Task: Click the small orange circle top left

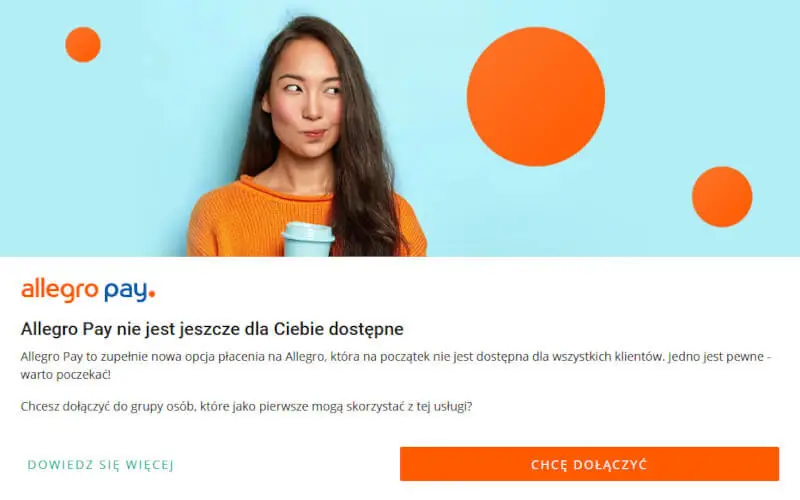Action: pyautogui.click(x=83, y=44)
